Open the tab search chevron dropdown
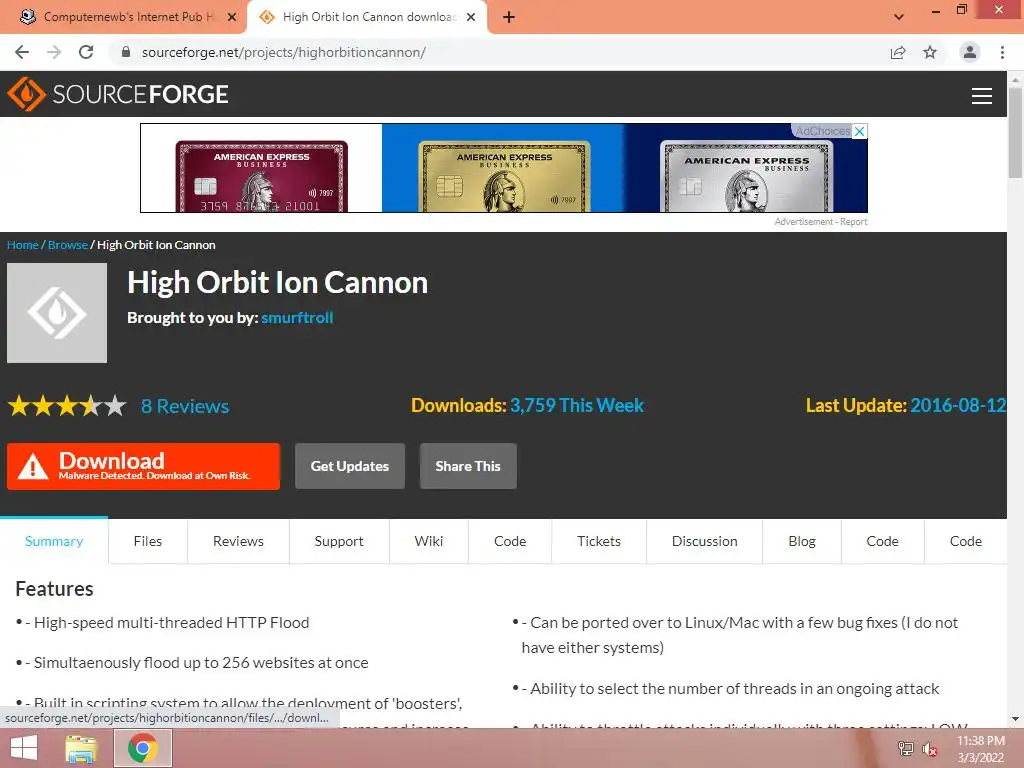 [899, 18]
